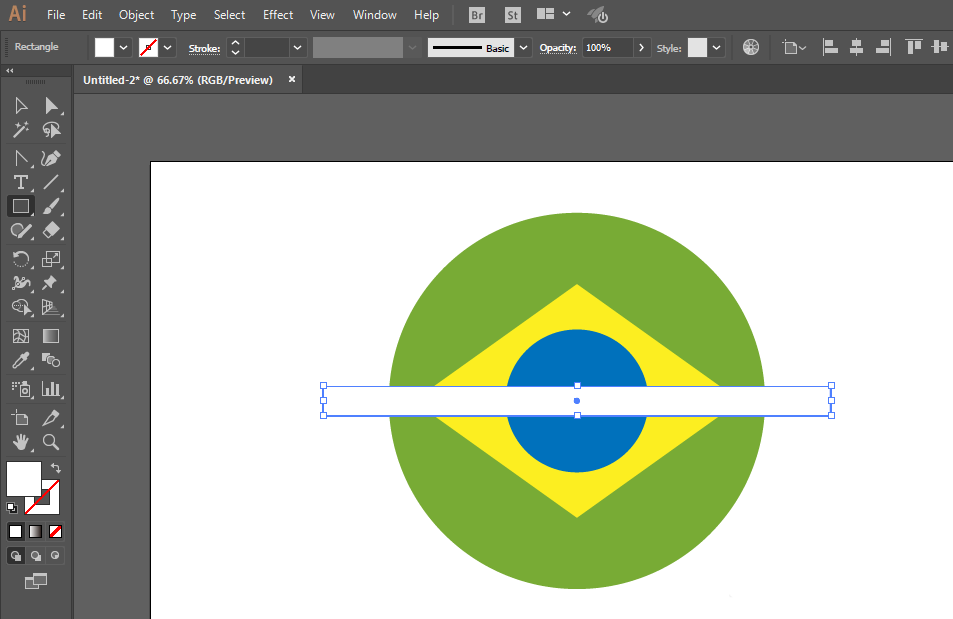Screen dimensions: 953x619
Task: Select the Blend tool
Action: (51, 361)
